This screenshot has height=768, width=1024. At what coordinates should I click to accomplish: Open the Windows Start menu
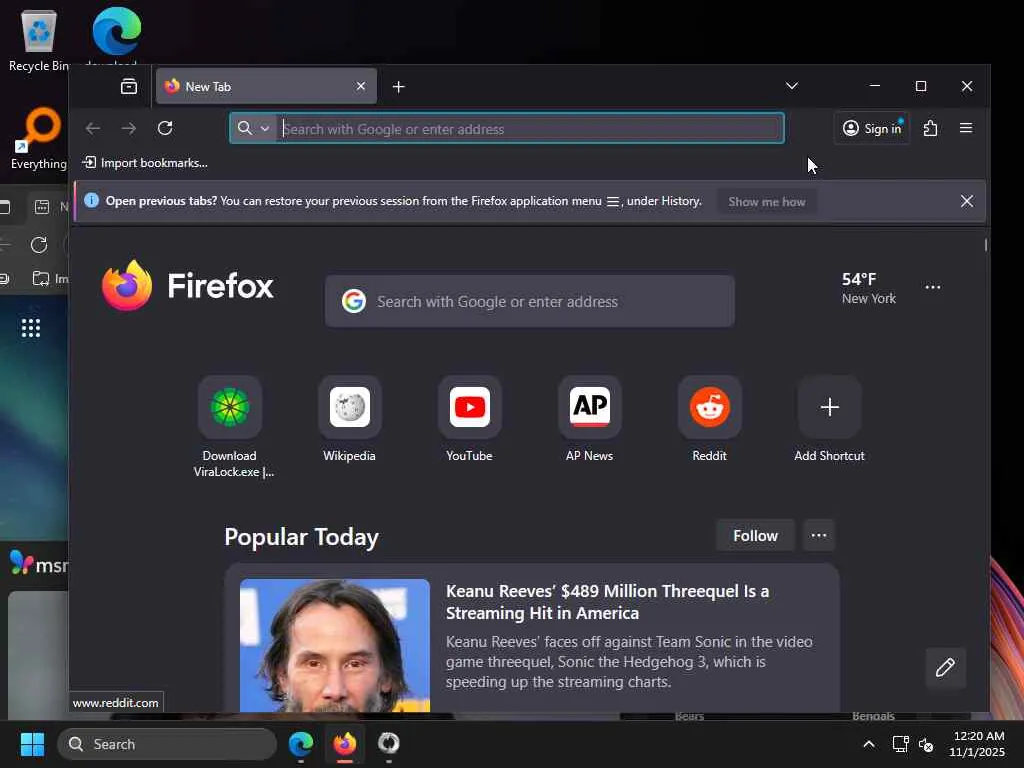[x=32, y=744]
